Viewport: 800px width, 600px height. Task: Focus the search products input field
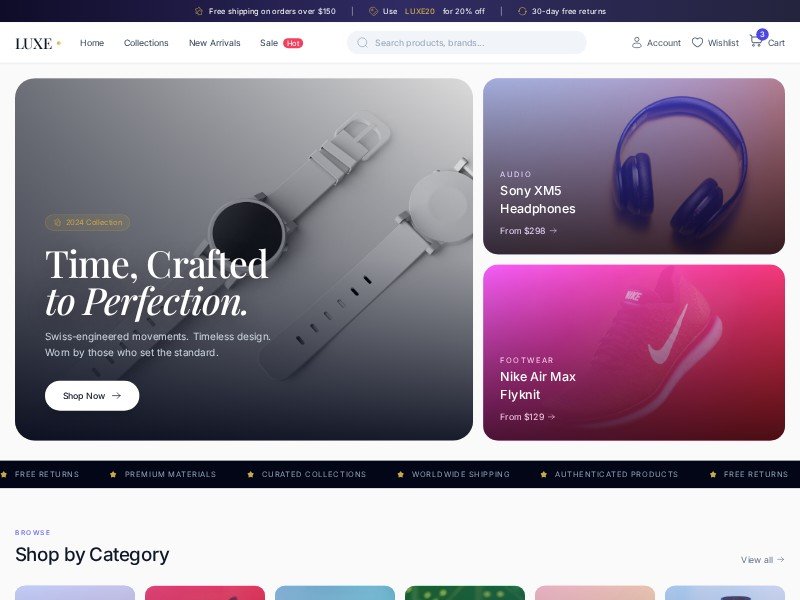(466, 42)
